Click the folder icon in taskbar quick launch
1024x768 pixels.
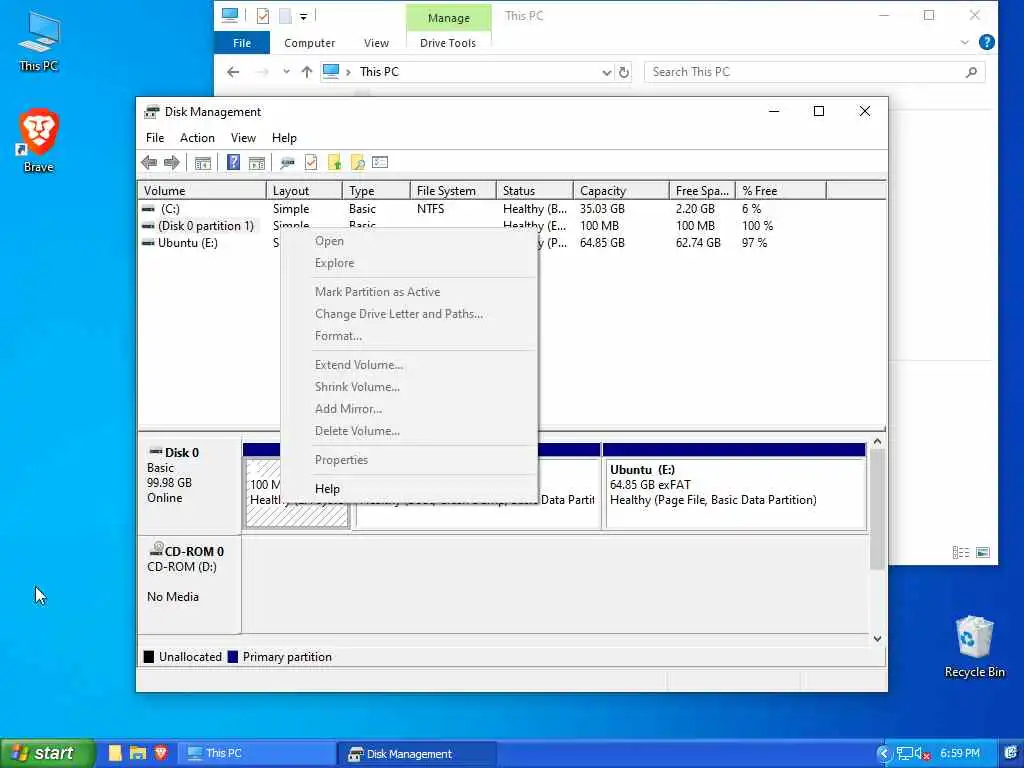coord(138,753)
